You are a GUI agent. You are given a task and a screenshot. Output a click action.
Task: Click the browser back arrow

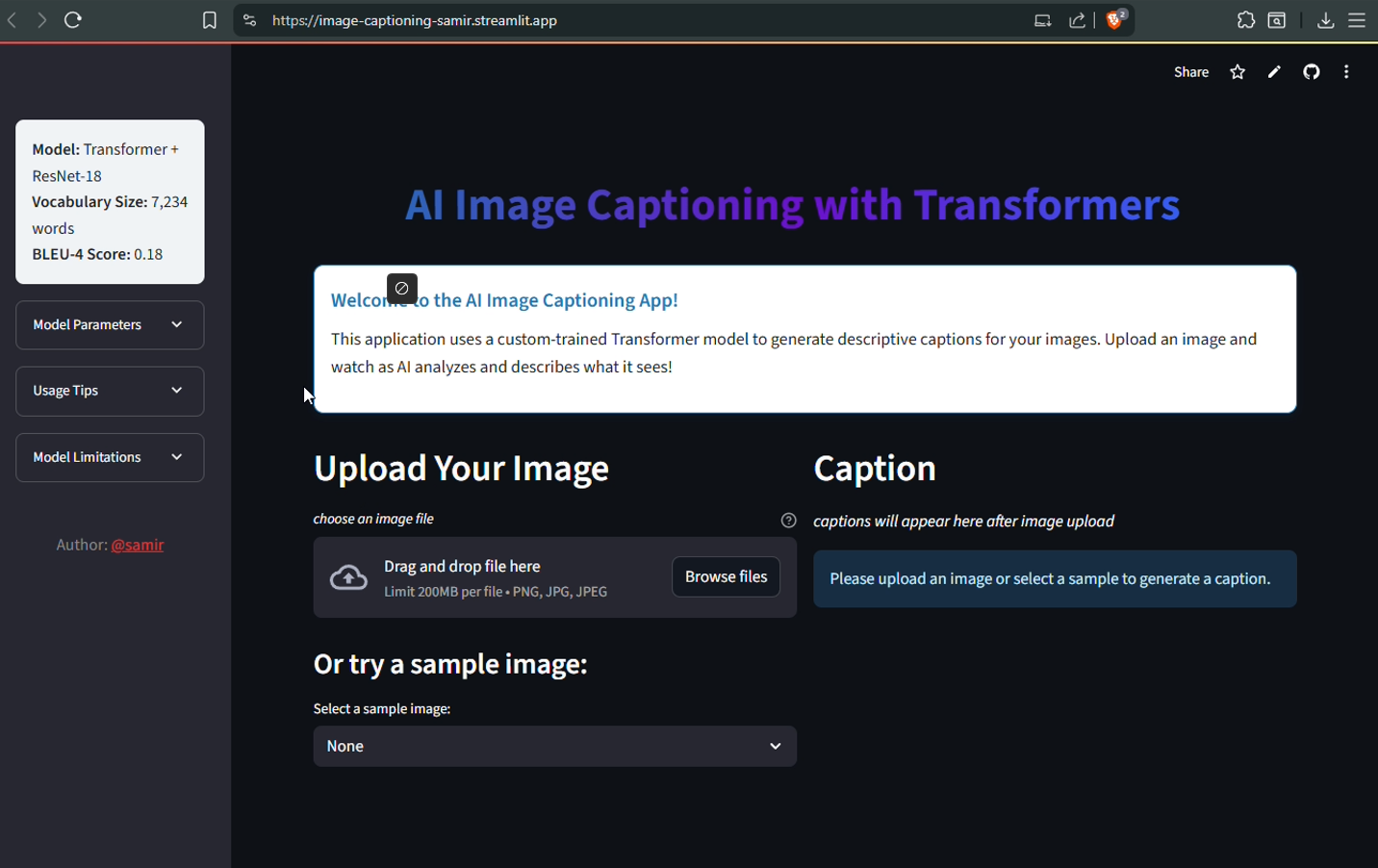13,20
